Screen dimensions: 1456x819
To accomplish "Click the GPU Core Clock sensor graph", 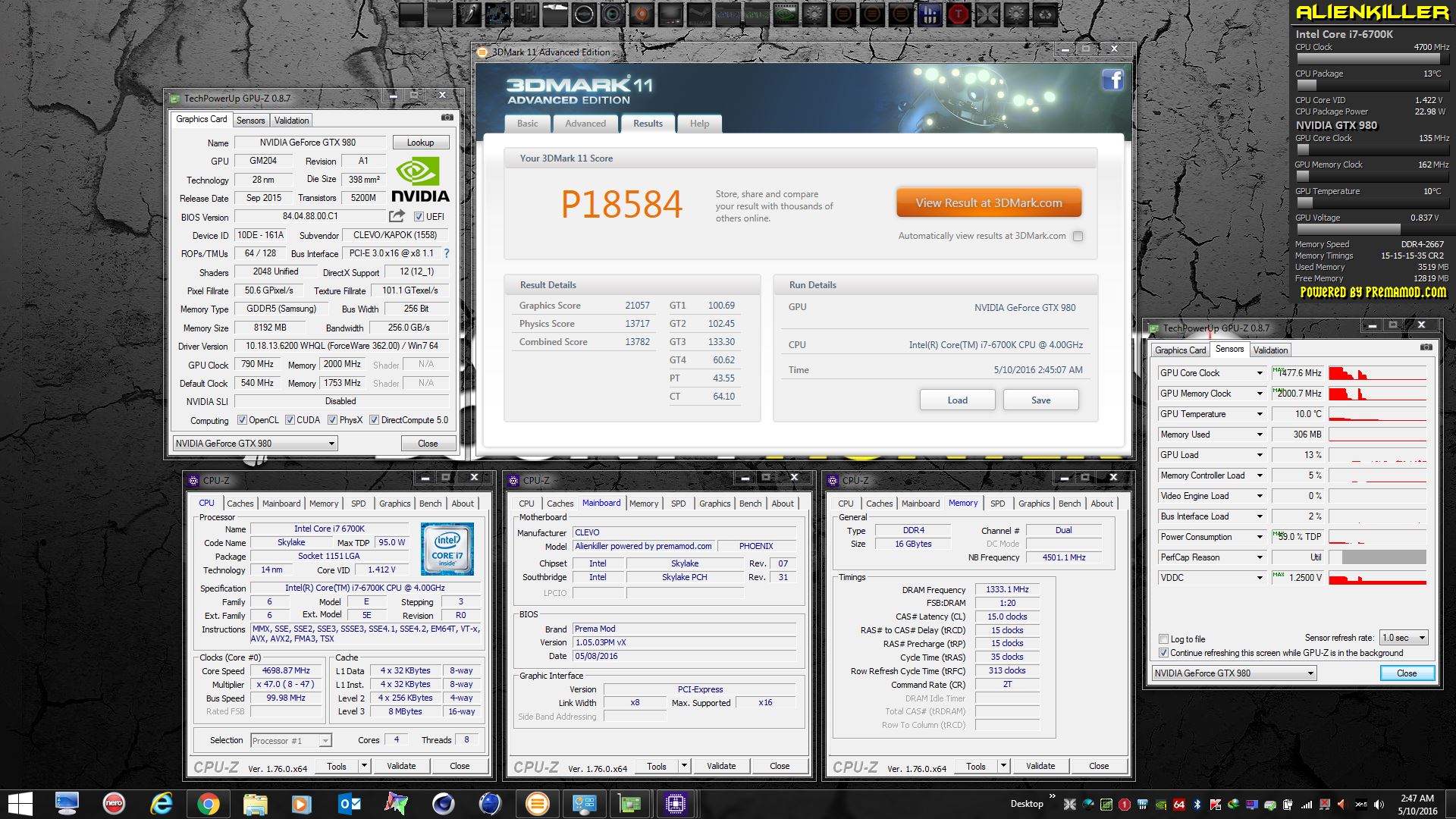I will [x=1377, y=373].
